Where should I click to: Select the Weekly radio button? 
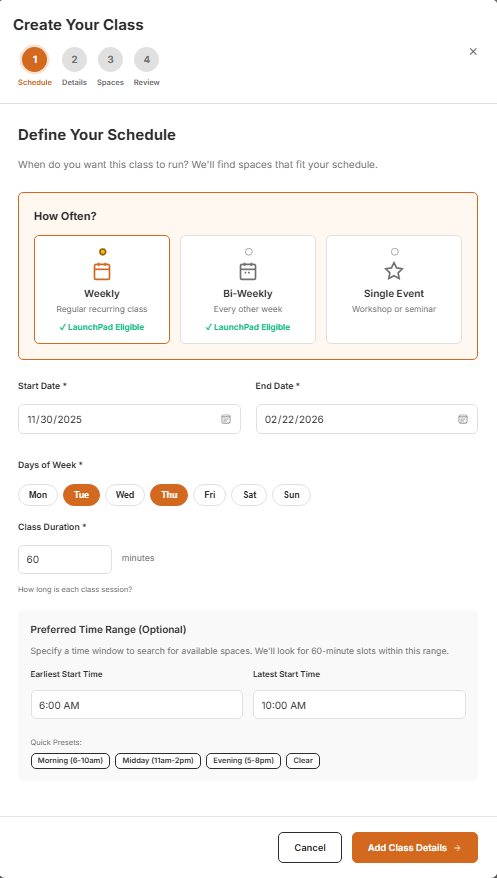[x=102, y=252]
